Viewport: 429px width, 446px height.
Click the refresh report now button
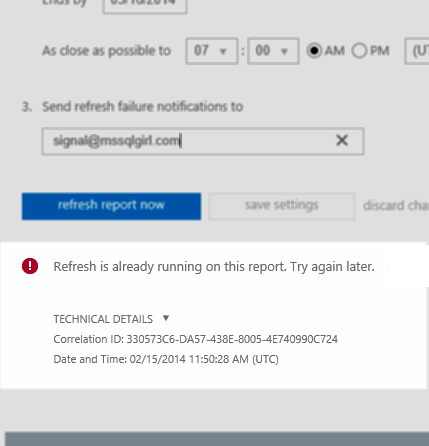111,206
